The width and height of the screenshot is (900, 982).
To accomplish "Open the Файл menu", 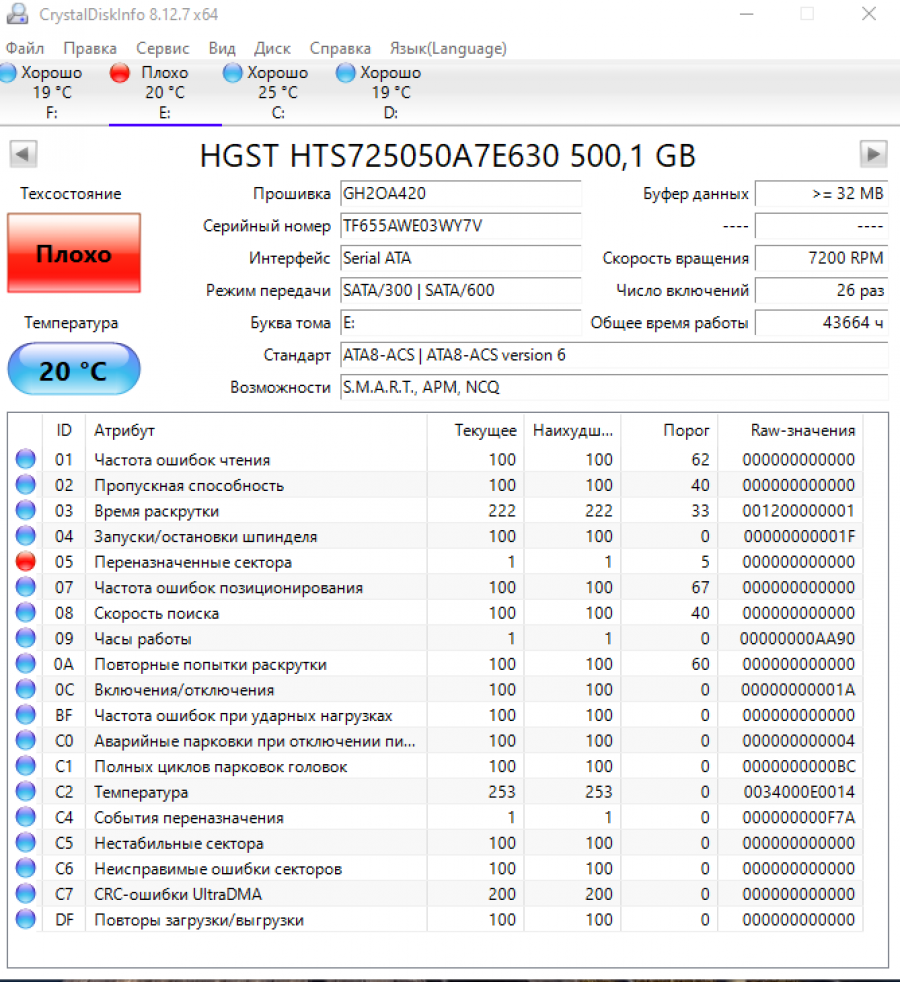I will point(24,48).
